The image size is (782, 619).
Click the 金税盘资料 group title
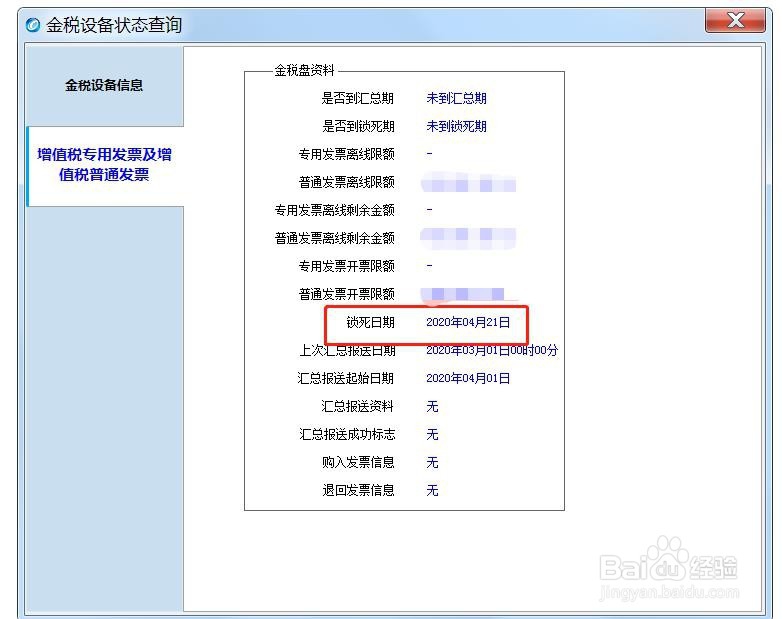point(305,70)
